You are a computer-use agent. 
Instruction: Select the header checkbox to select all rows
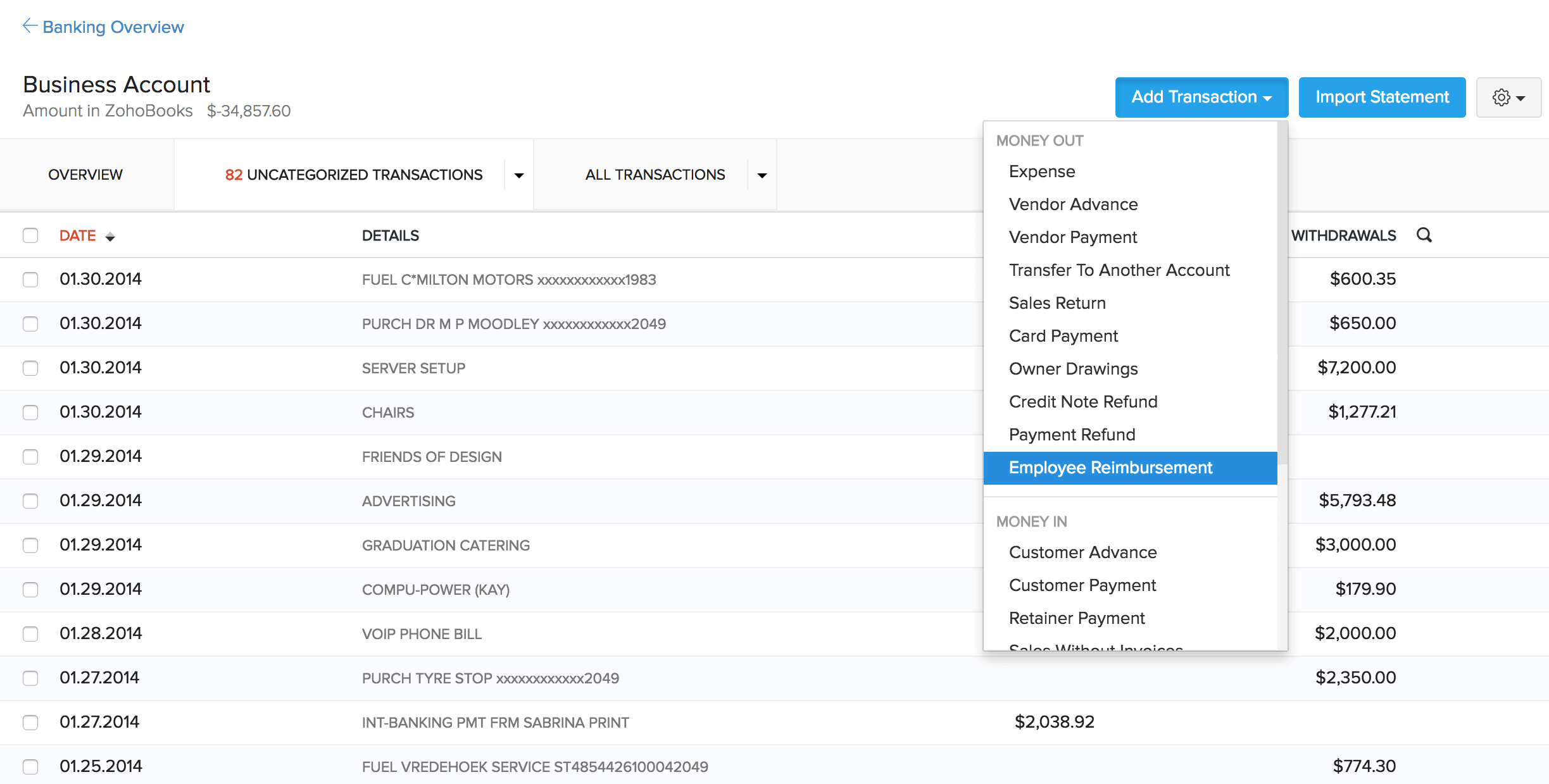pyautogui.click(x=30, y=235)
